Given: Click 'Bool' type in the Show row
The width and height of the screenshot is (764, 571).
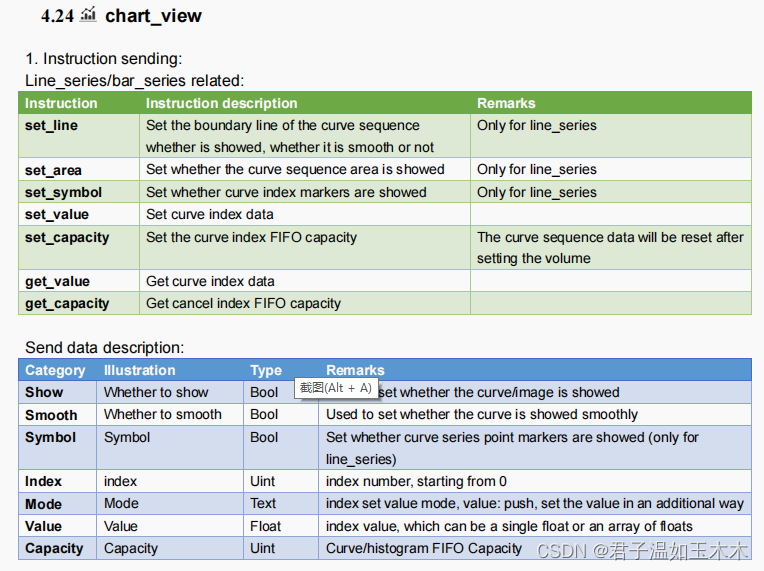Looking at the screenshot, I should (x=264, y=392).
